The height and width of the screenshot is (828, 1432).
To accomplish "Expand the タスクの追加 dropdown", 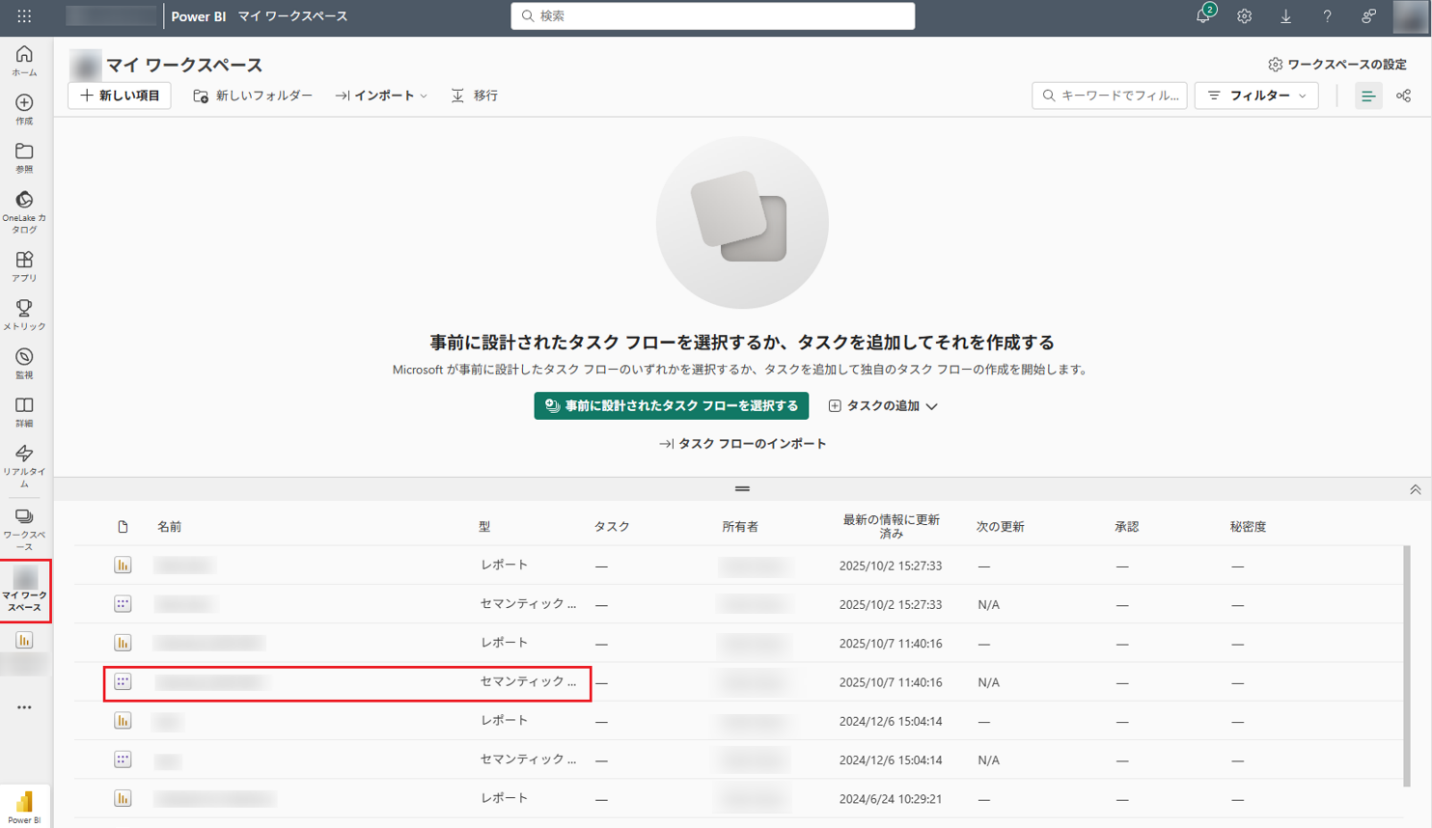I will (x=881, y=405).
